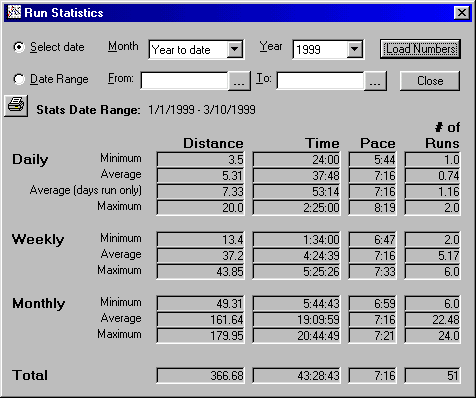Screen dimensions: 476x398
Task: Click Weekly Average time 4:24:39
Action: (x=296, y=255)
